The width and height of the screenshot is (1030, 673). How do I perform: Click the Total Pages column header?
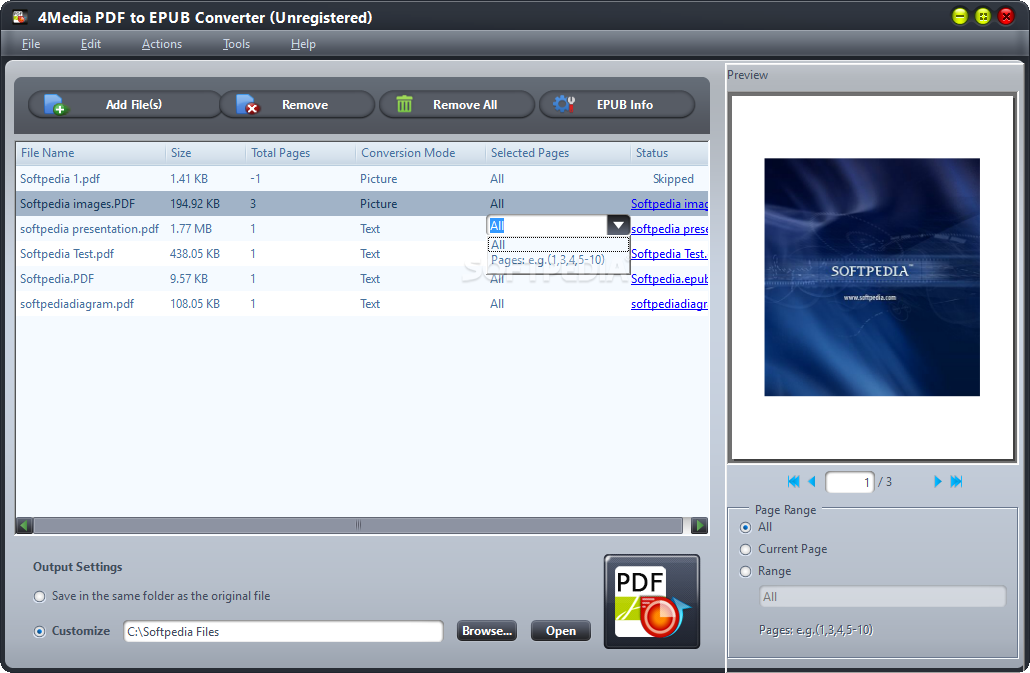coord(300,153)
